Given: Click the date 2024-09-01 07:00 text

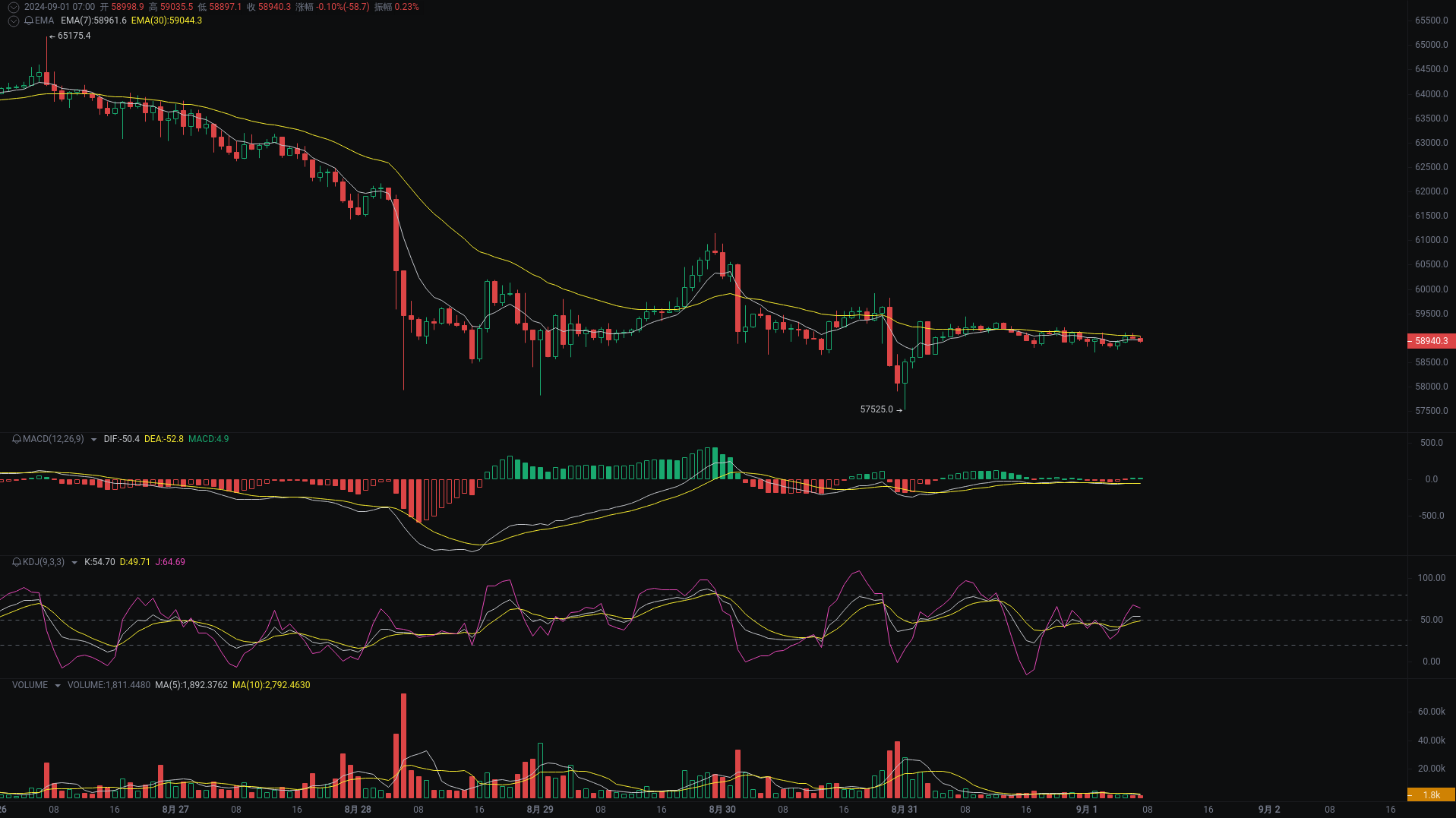Looking at the screenshot, I should pyautogui.click(x=59, y=7).
